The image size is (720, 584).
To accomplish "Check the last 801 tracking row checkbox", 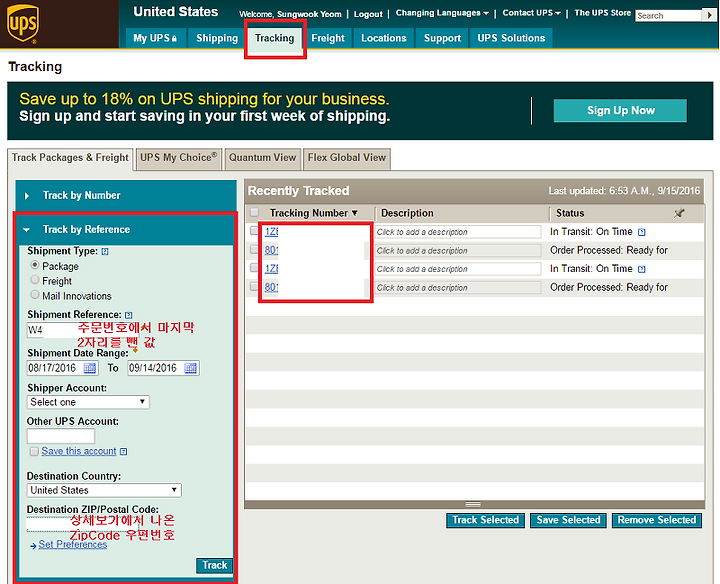I will coord(254,286).
